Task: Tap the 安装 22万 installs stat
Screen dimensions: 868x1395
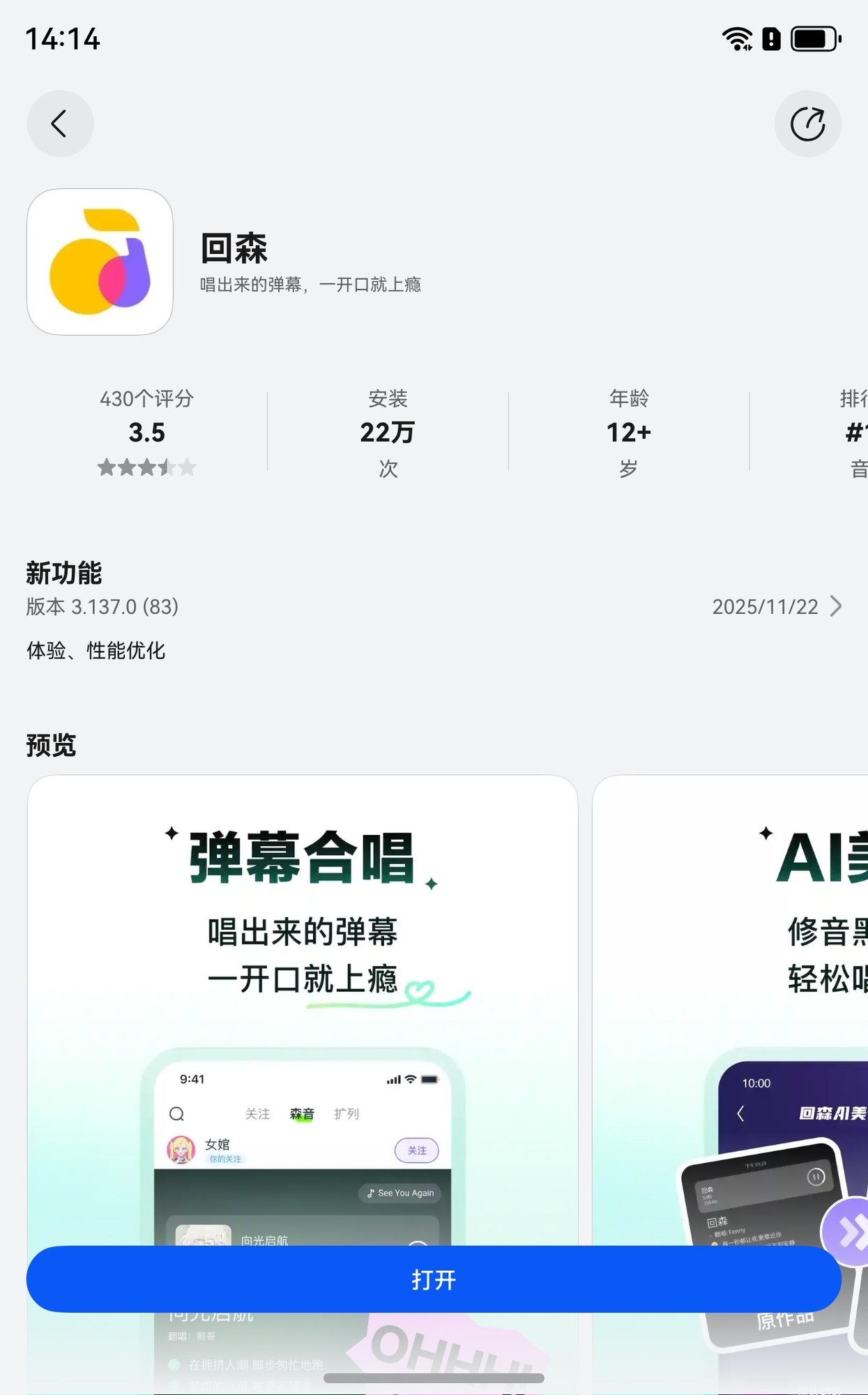Action: pyautogui.click(x=388, y=431)
